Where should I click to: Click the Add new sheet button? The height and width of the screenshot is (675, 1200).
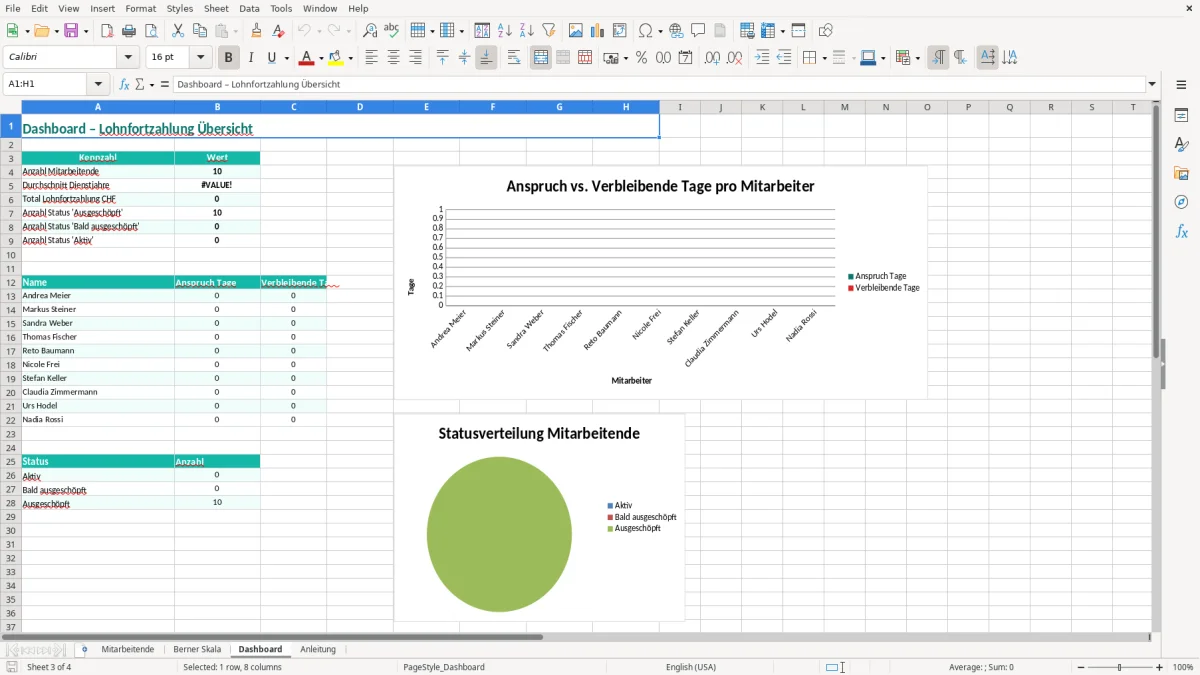pyautogui.click(x=84, y=649)
